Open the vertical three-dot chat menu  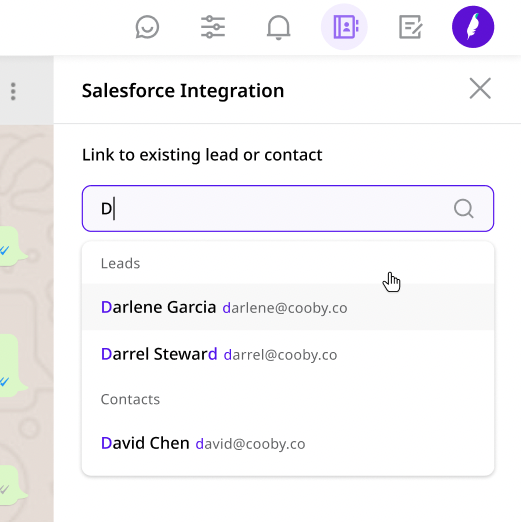tap(13, 91)
